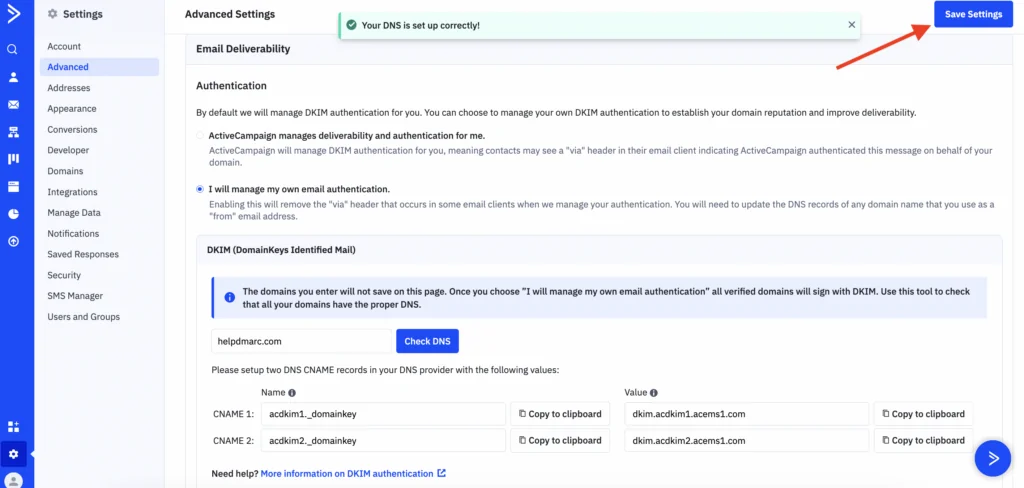Open the search icon in left sidebar
The height and width of the screenshot is (488, 1024).
[13, 50]
